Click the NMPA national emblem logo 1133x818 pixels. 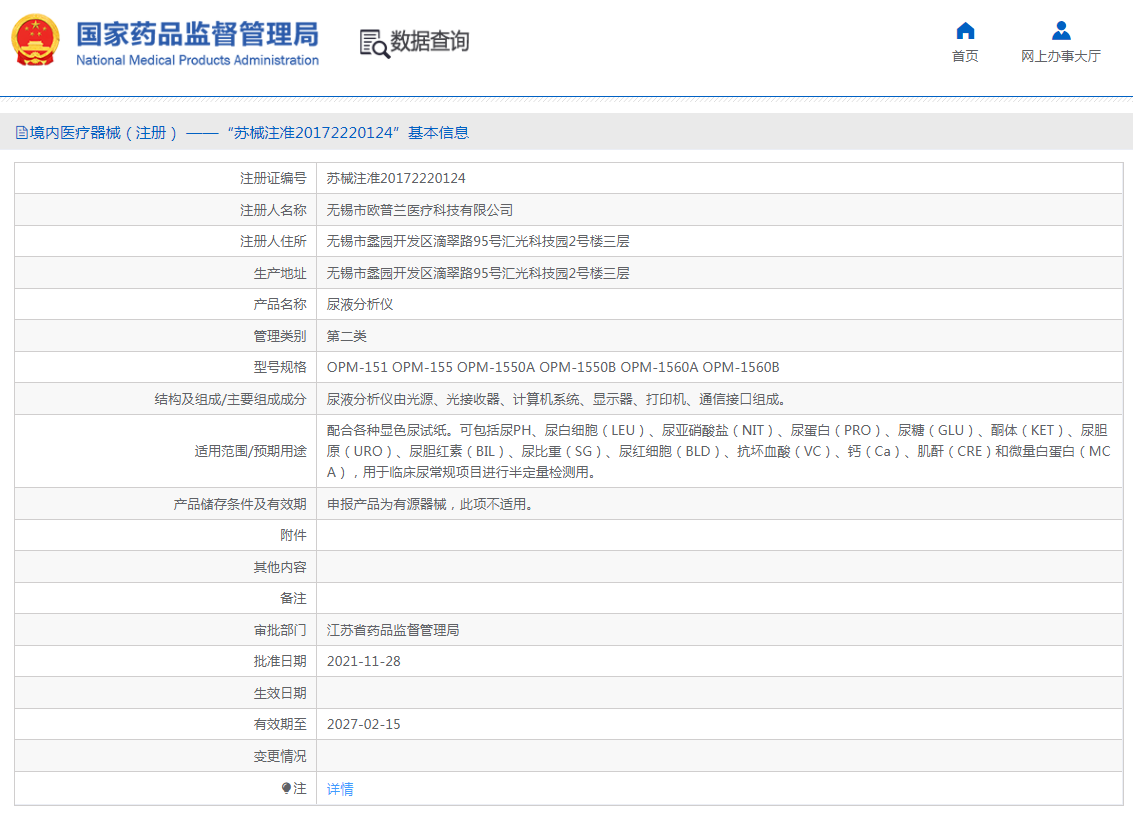(x=37, y=41)
